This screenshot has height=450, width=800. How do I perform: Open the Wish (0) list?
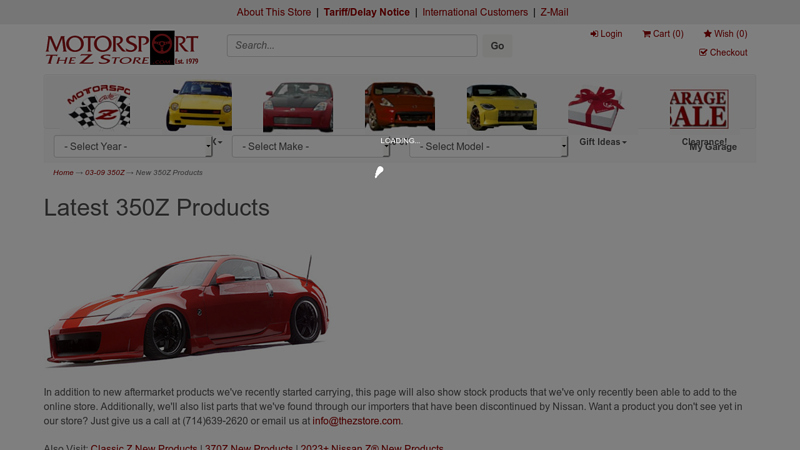coord(725,34)
